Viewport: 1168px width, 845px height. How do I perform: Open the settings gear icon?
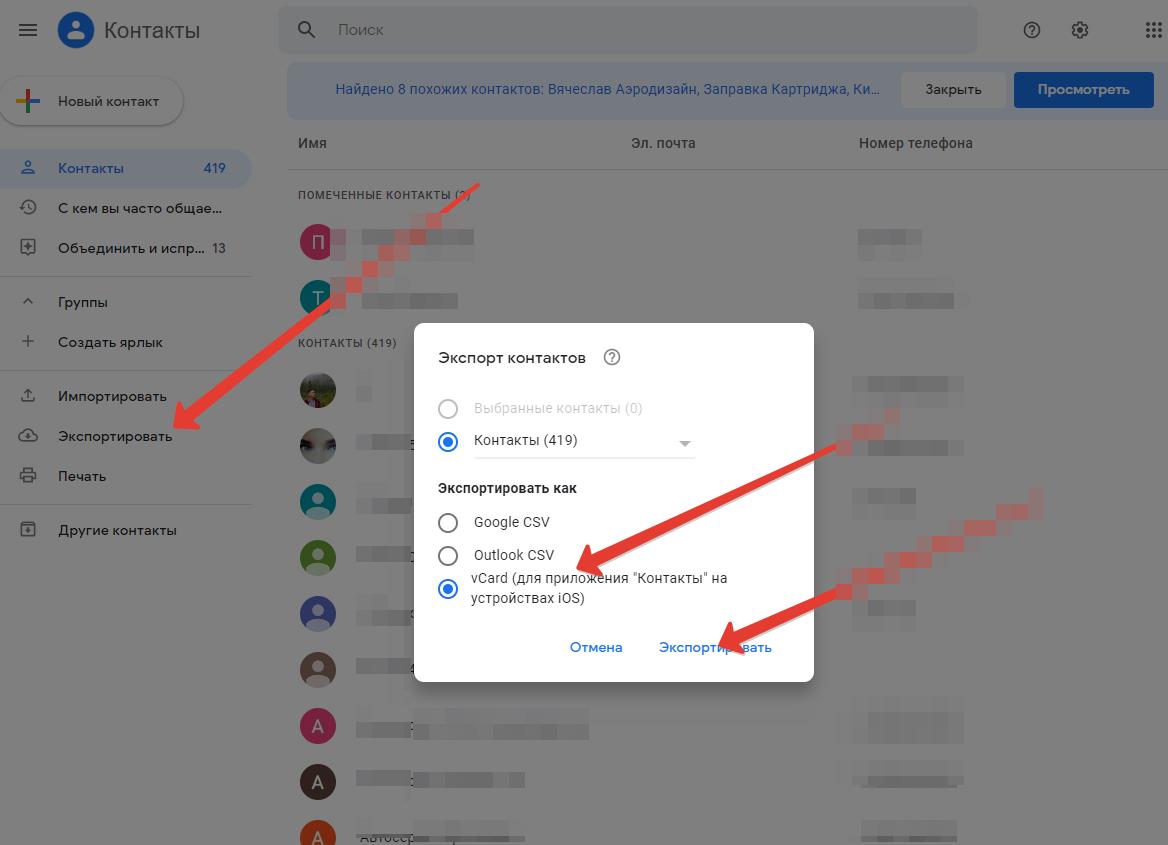click(x=1080, y=30)
